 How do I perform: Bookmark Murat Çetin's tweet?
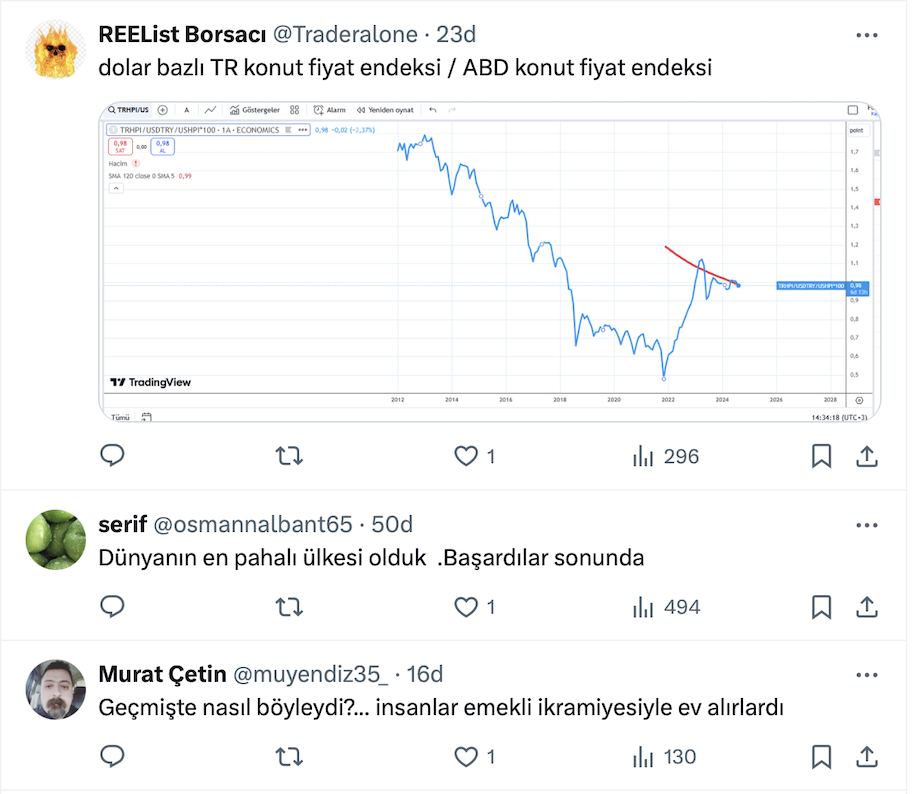tap(821, 757)
